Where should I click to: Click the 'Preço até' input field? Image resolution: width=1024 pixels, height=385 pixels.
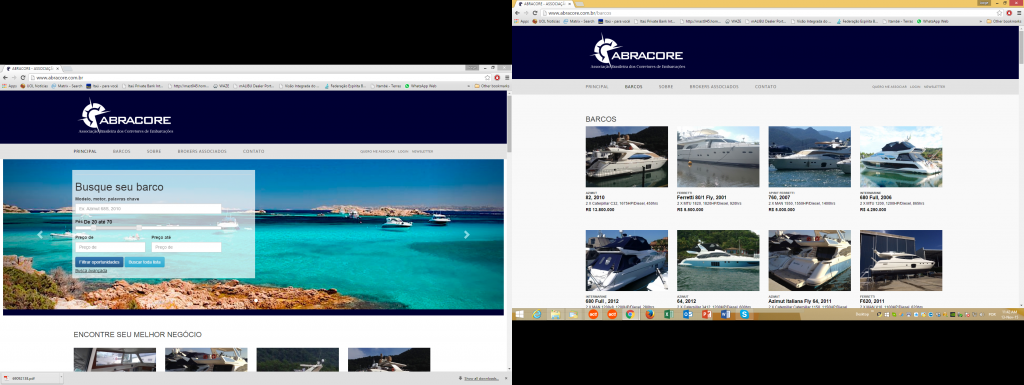[186, 247]
